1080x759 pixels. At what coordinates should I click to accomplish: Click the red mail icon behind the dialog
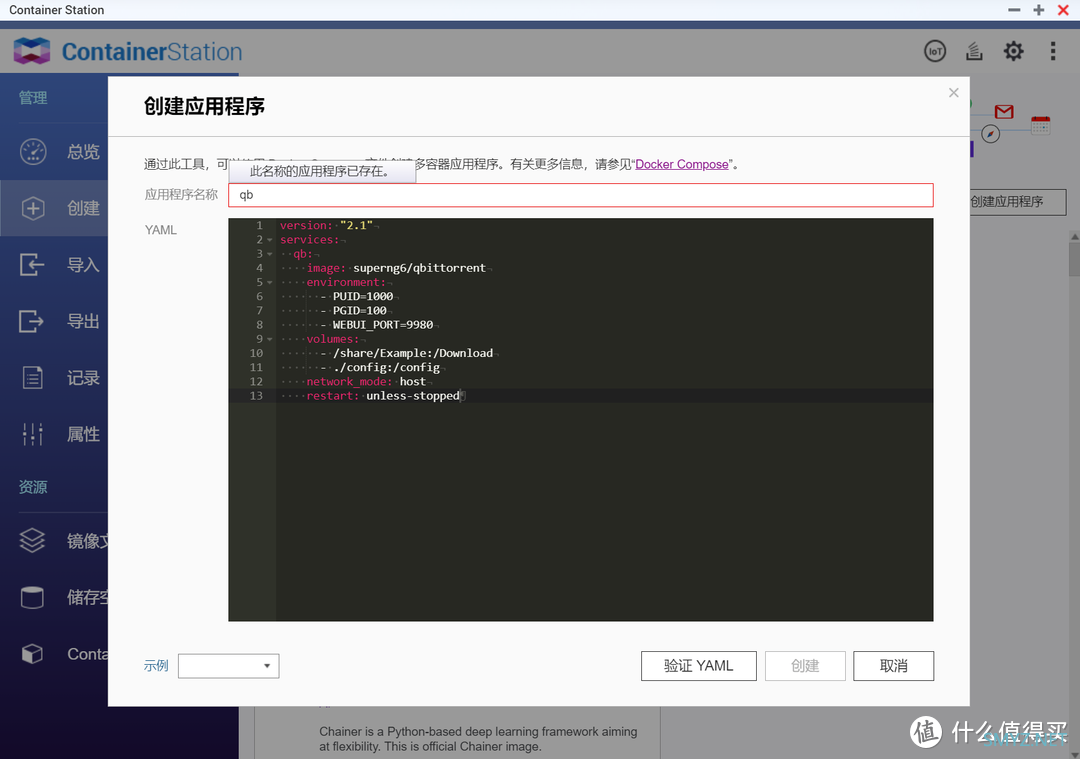1004,112
